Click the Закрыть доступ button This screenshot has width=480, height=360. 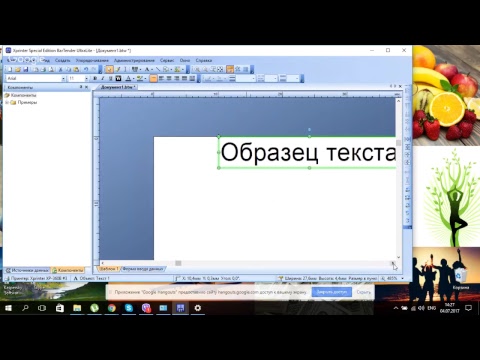point(332,292)
